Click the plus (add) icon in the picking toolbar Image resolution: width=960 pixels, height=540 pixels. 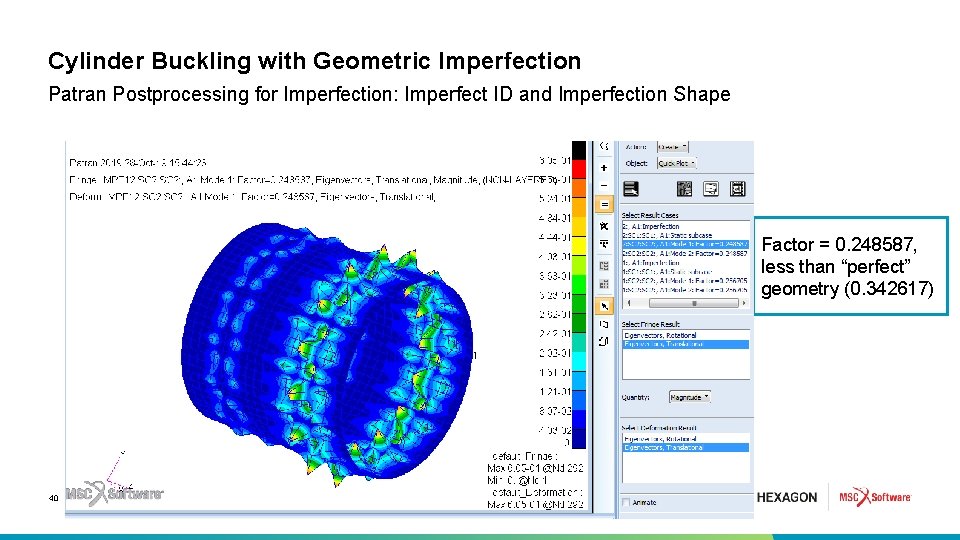pos(604,167)
